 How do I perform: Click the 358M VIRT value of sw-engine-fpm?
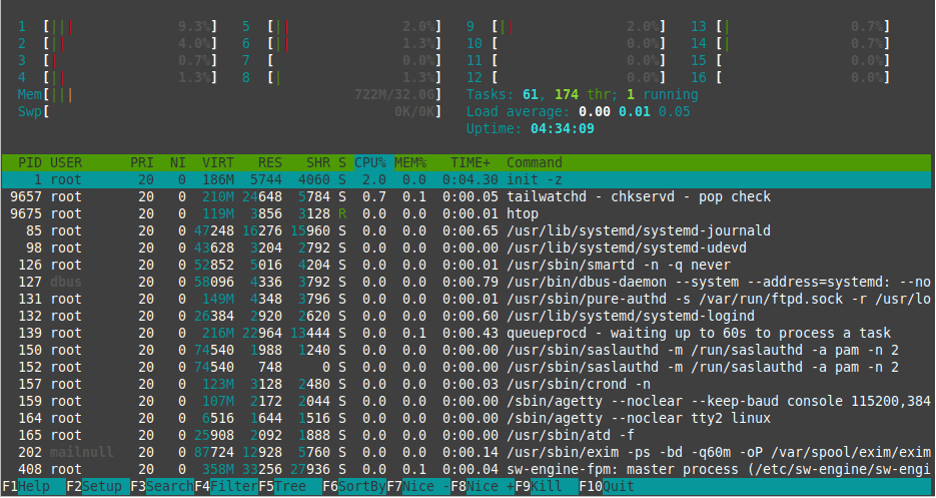(218, 469)
